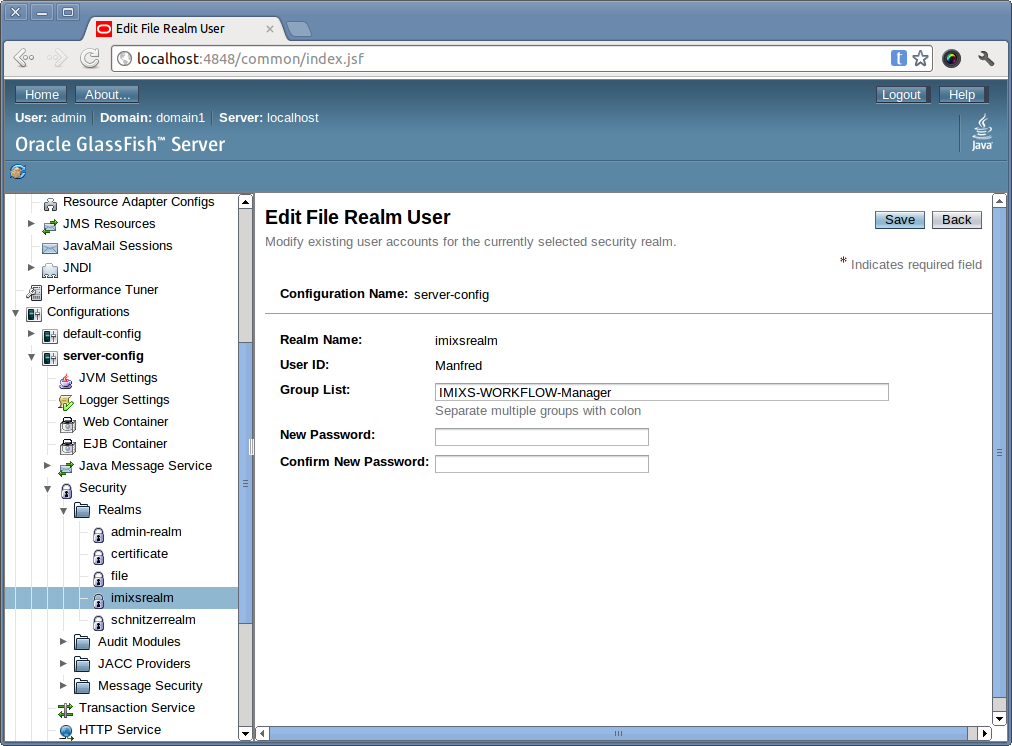
Task: Expand the default-config node
Action: (31, 334)
